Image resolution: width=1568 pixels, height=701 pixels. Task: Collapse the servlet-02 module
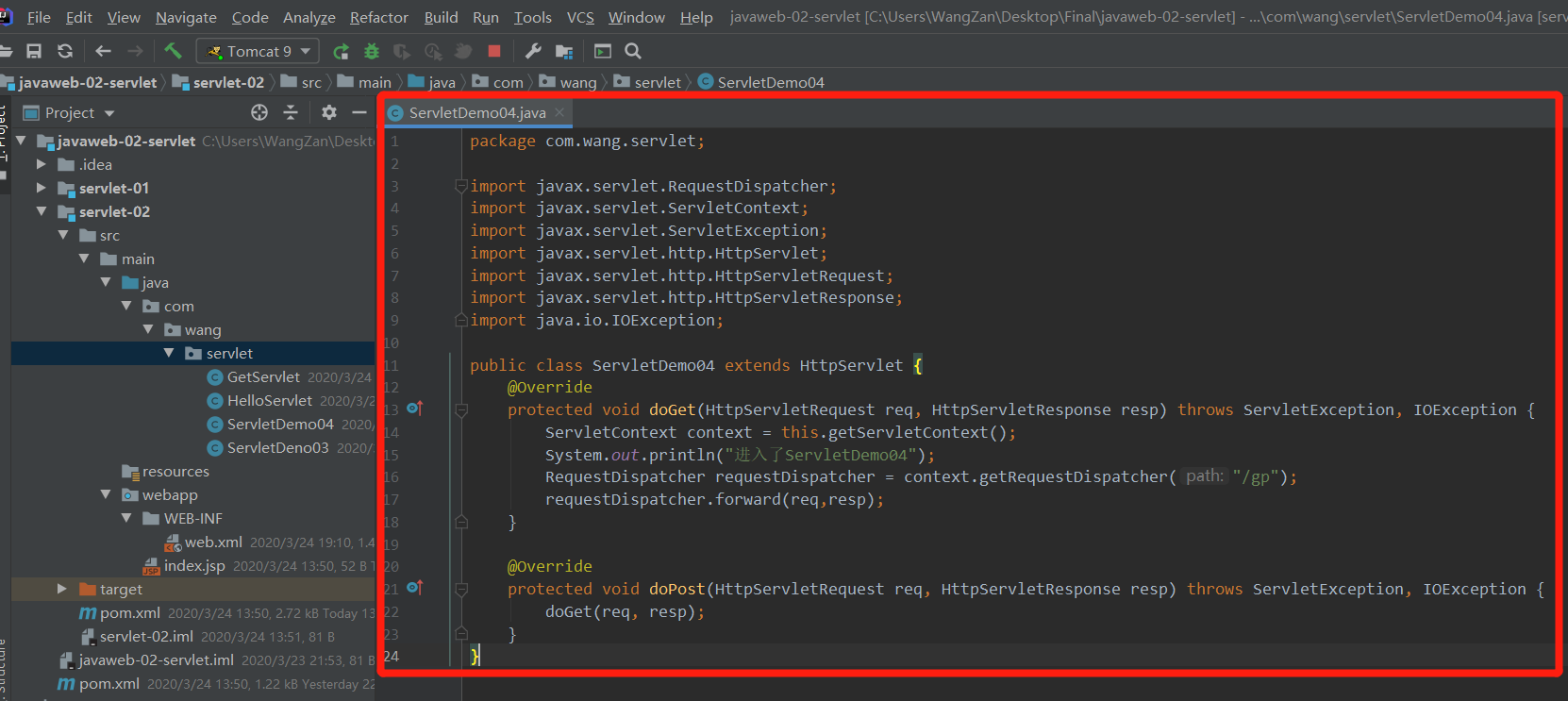click(x=42, y=211)
